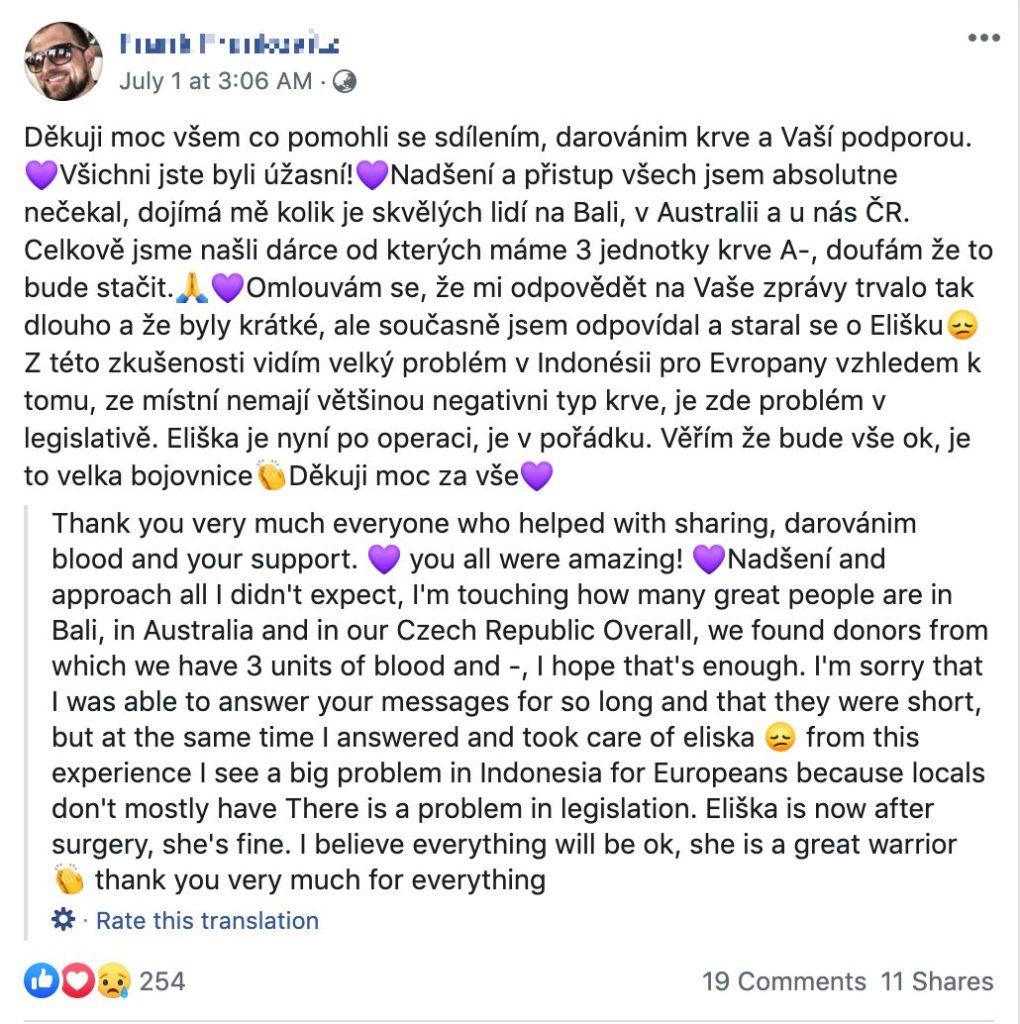Click the blue Like reaction icon
This screenshot has height=1024, width=1020.
tap(41, 981)
